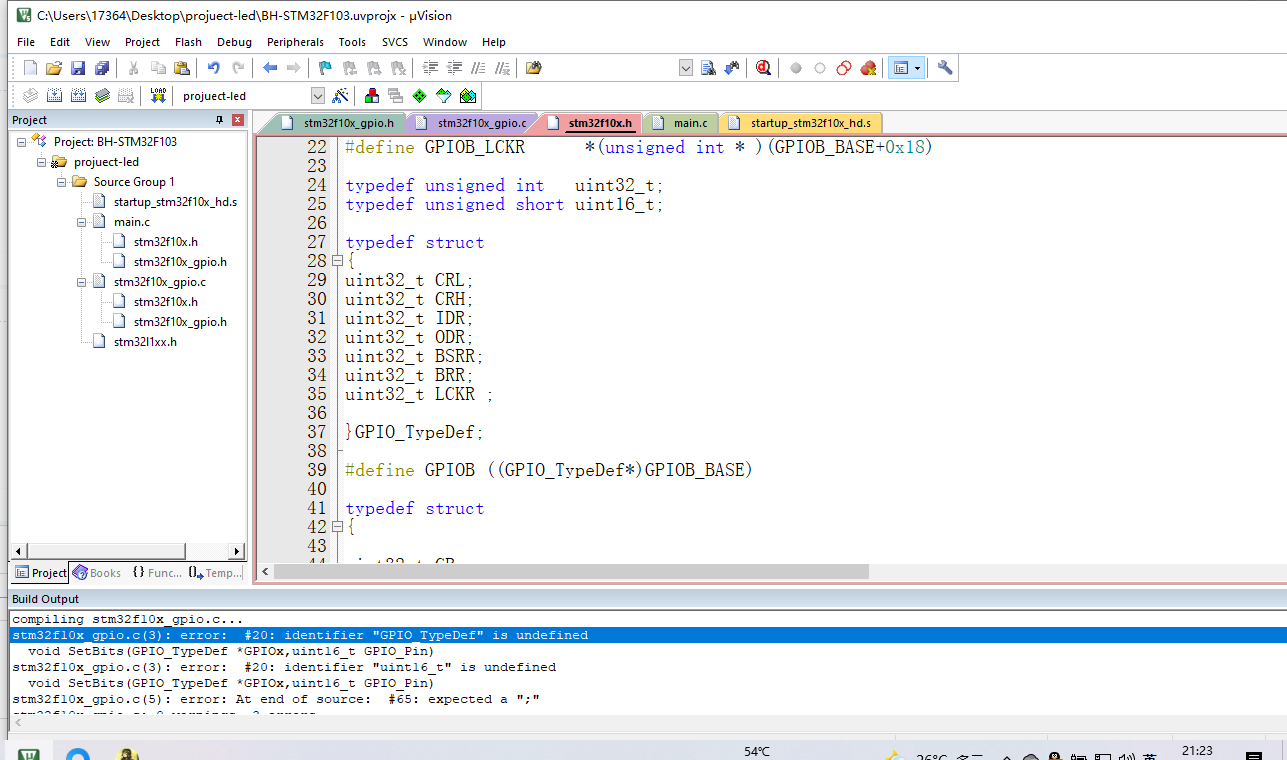
Task: Open Pack Installer icon
Action: point(468,96)
